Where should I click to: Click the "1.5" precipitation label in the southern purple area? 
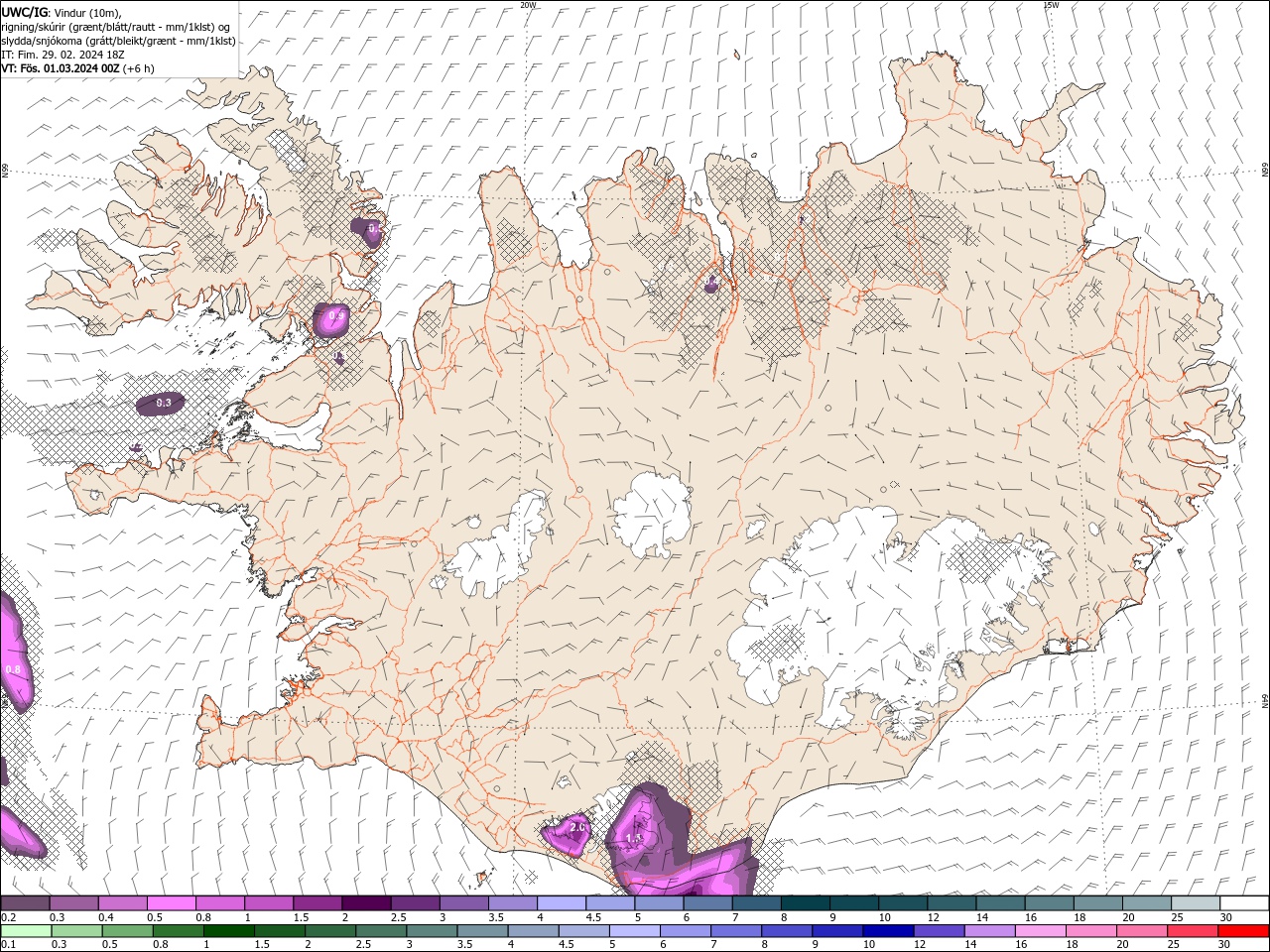coord(635,839)
